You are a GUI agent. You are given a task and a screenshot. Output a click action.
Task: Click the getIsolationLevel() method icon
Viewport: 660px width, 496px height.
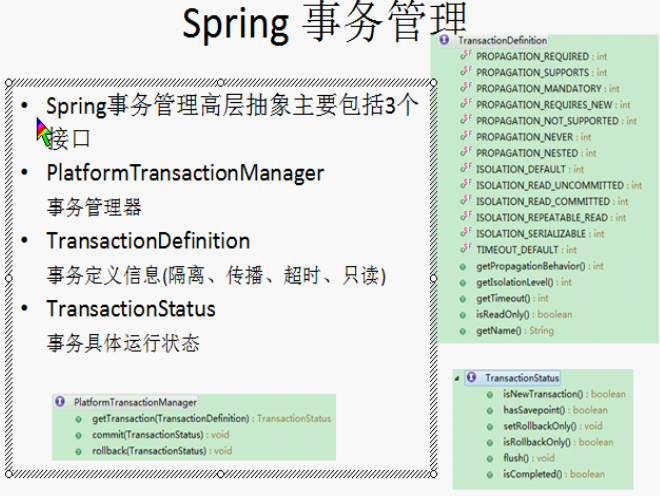tap(463, 283)
